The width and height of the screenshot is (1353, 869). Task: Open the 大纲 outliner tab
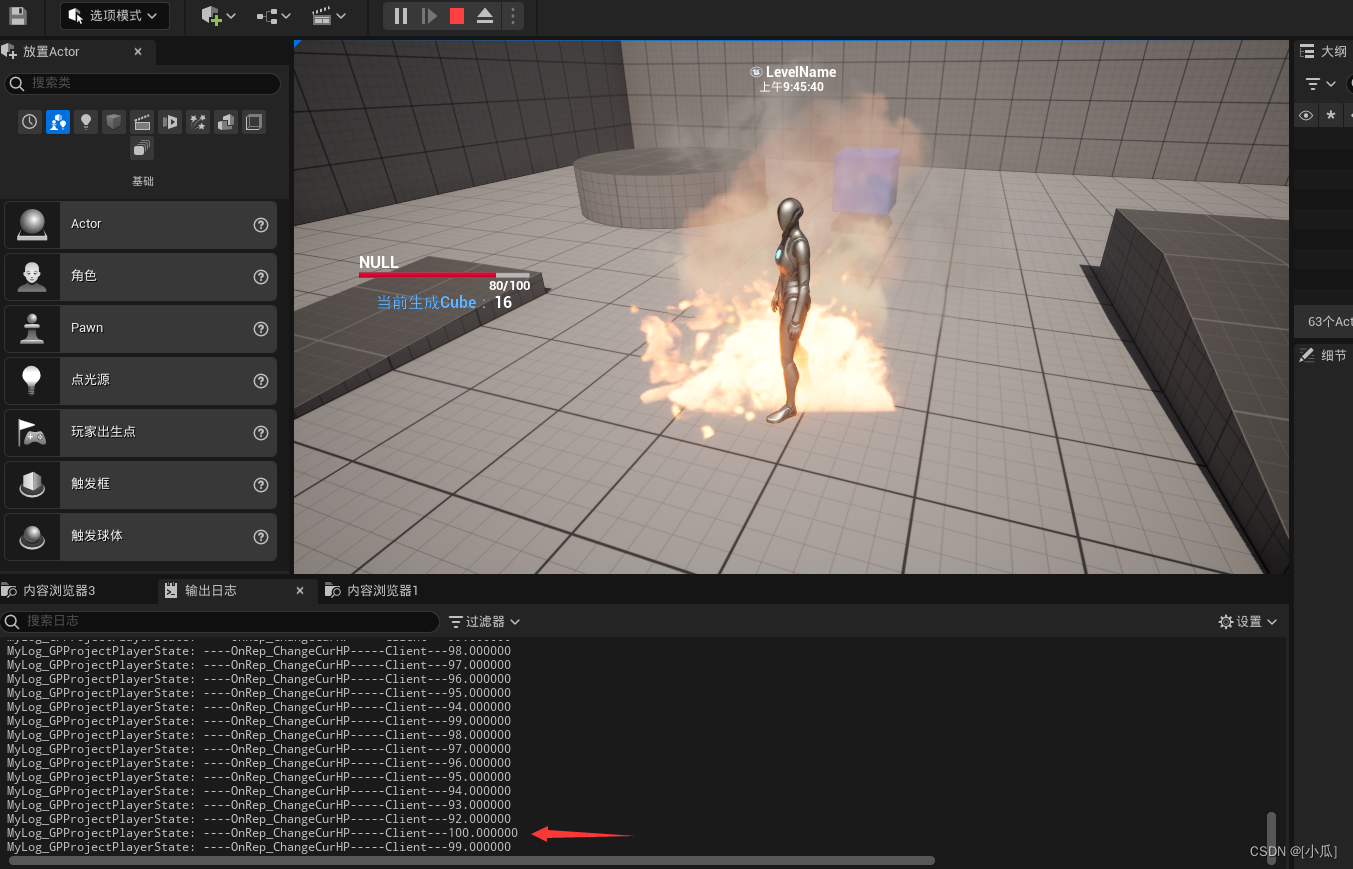coord(1324,52)
